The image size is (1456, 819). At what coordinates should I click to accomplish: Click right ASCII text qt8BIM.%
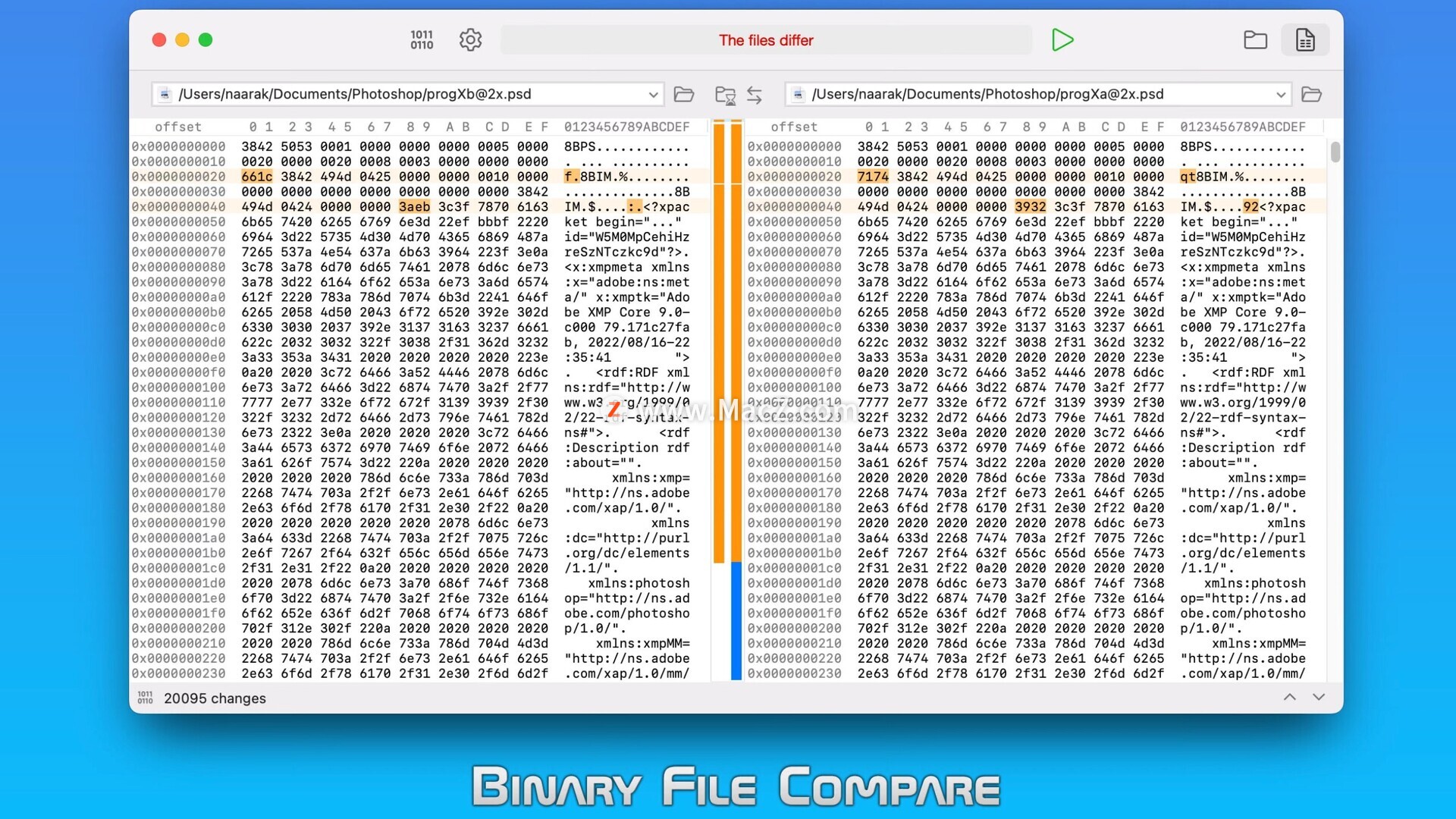coord(1212,177)
